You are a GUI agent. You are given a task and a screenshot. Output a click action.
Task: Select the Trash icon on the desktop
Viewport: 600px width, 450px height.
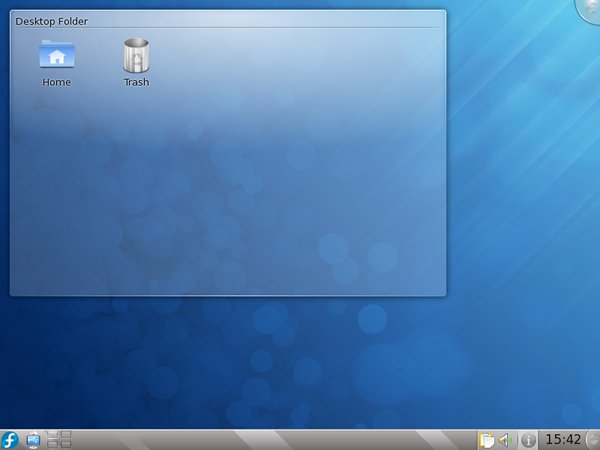(x=136, y=55)
